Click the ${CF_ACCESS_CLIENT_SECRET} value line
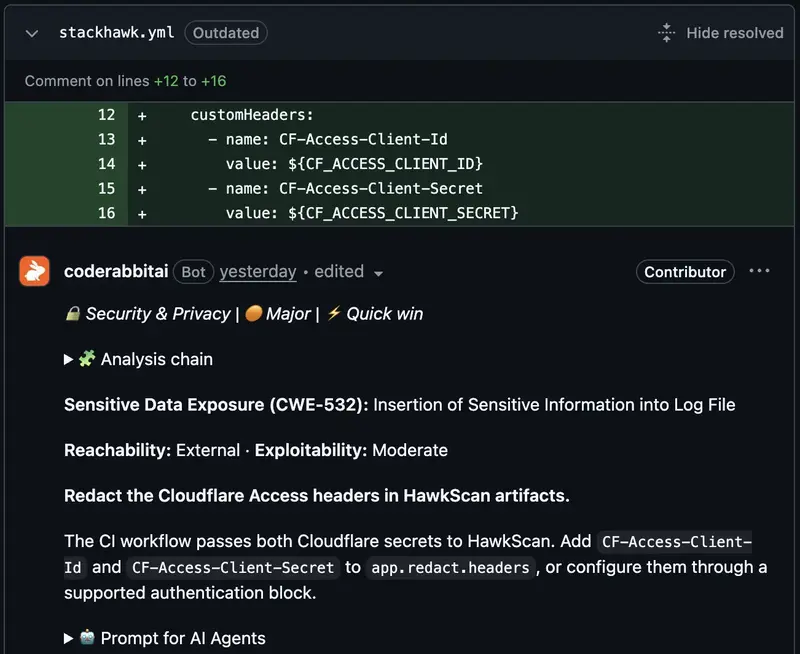 coord(372,213)
